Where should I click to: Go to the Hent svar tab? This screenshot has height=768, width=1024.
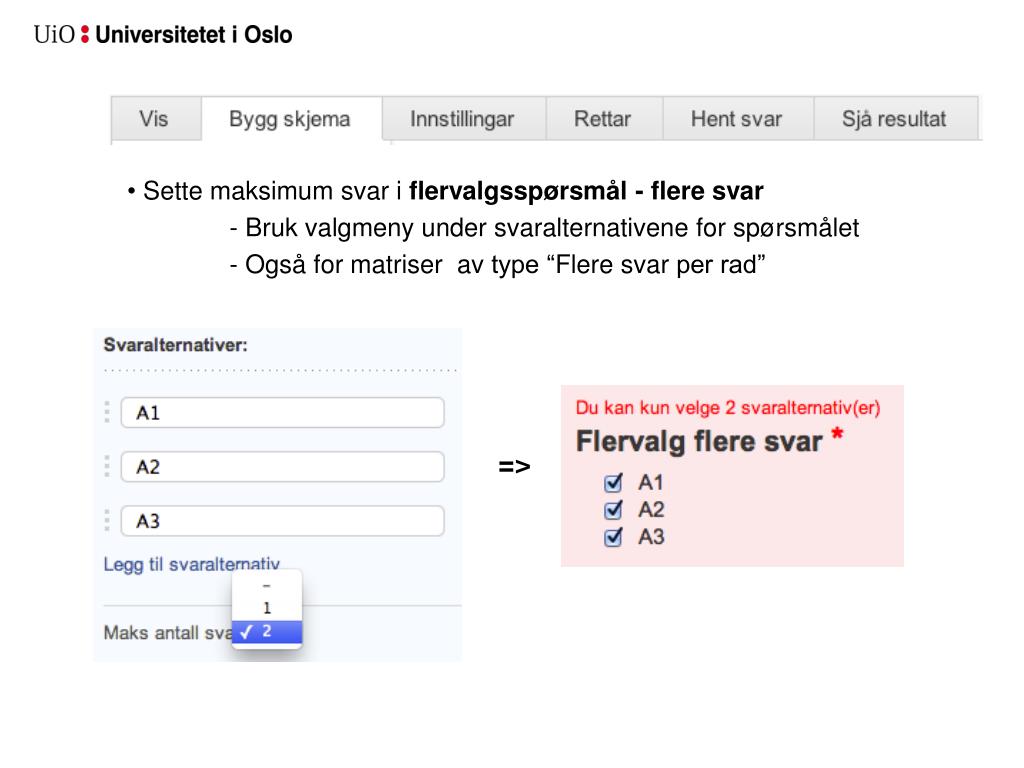point(737,119)
